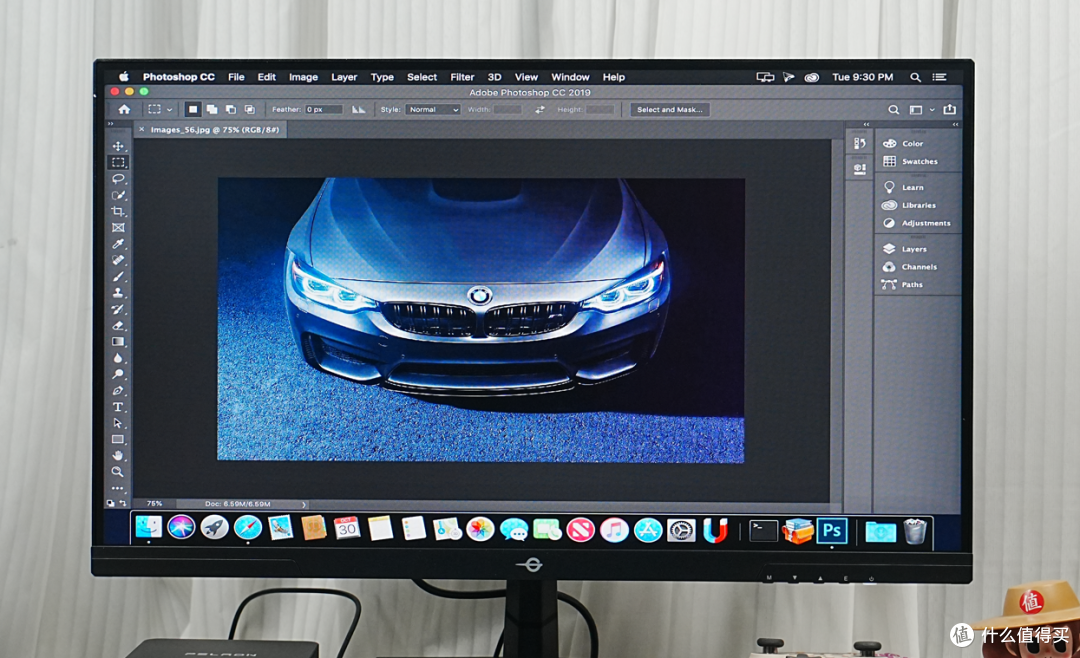The width and height of the screenshot is (1080, 658).
Task: Select the Move tool
Action: [x=118, y=146]
